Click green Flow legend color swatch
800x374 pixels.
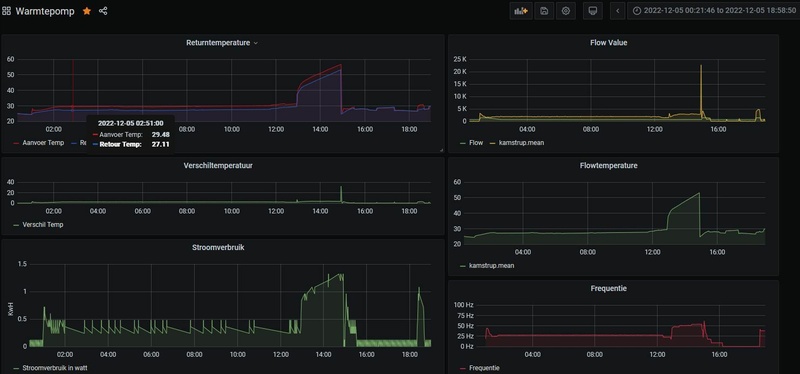(x=463, y=143)
